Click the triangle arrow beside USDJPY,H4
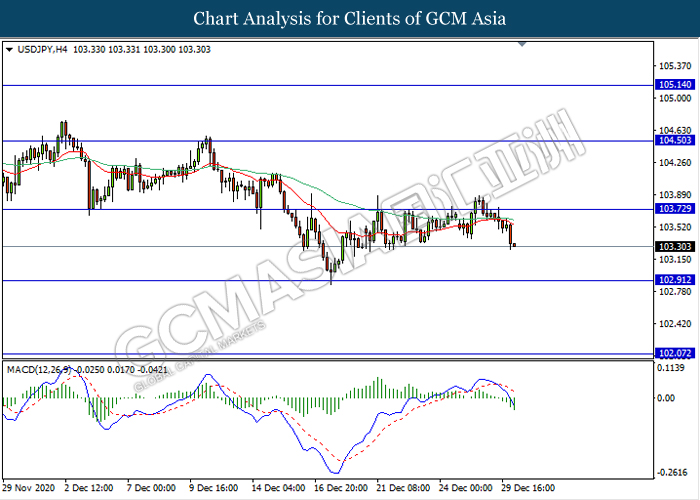This screenshot has width=700, height=500. tap(9, 48)
